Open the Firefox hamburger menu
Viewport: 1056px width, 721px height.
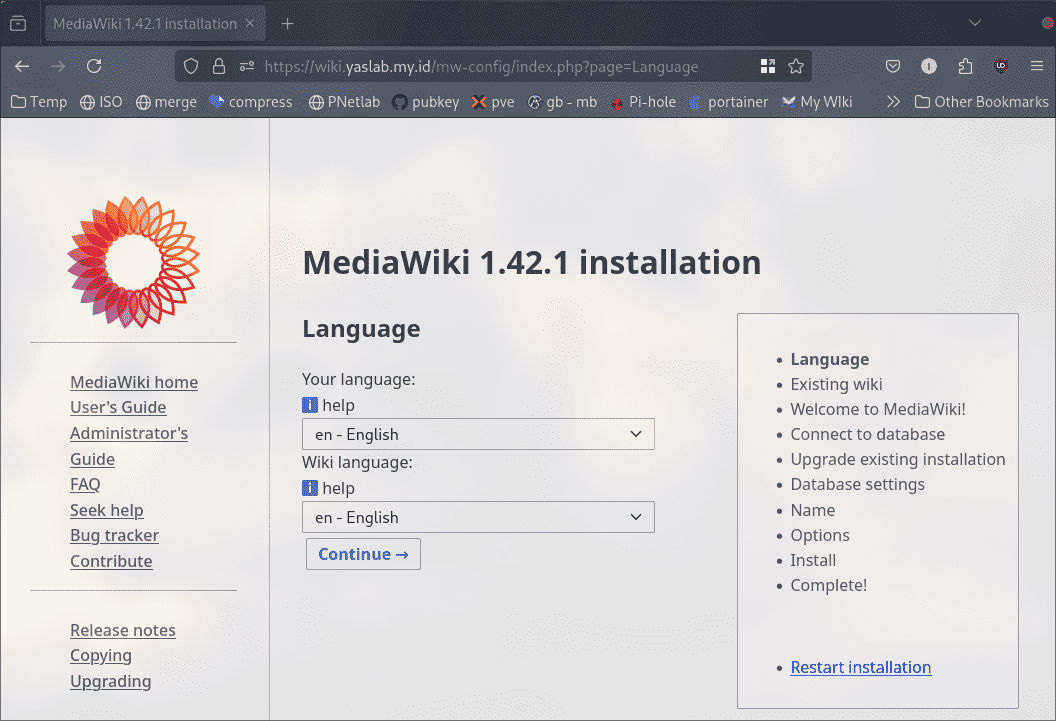click(x=1037, y=66)
